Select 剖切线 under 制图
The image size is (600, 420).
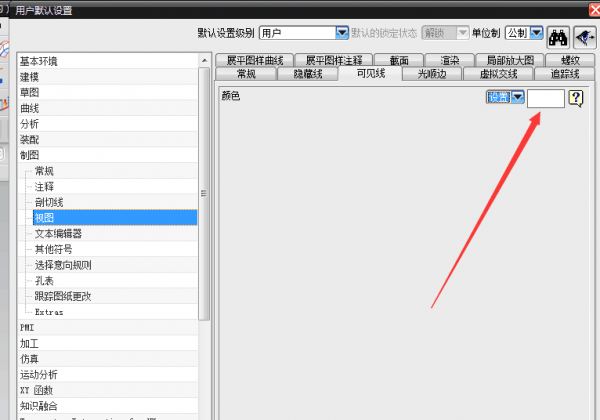(115, 202)
